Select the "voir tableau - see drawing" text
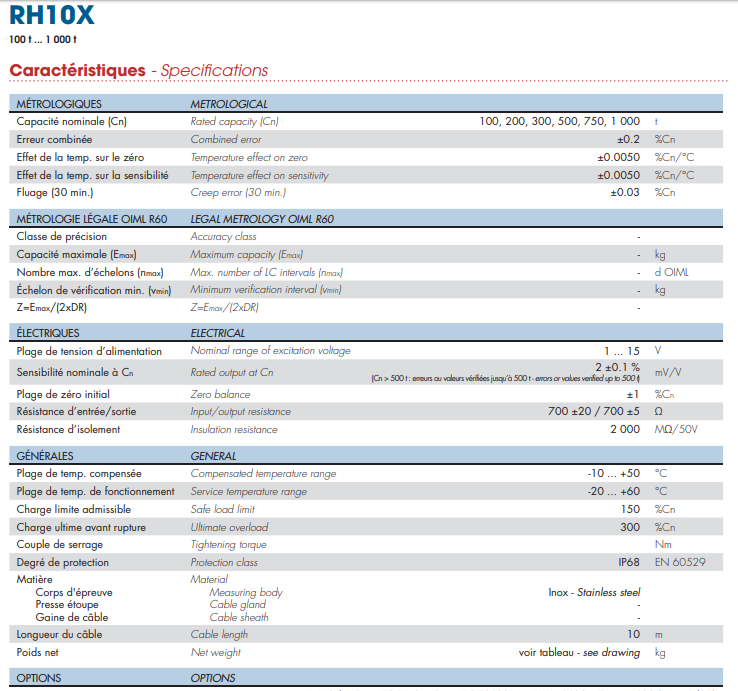 (579, 652)
